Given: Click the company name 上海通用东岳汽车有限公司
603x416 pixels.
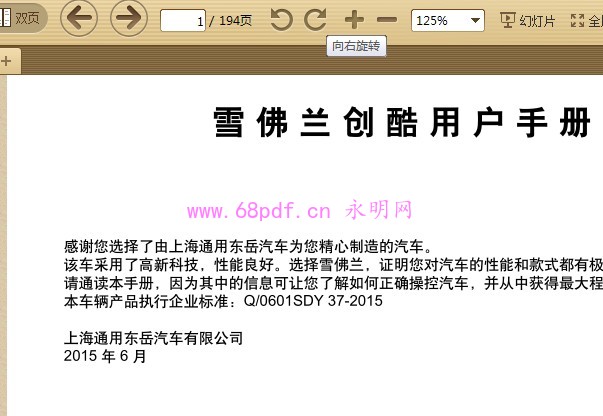Looking at the screenshot, I should [153, 338].
